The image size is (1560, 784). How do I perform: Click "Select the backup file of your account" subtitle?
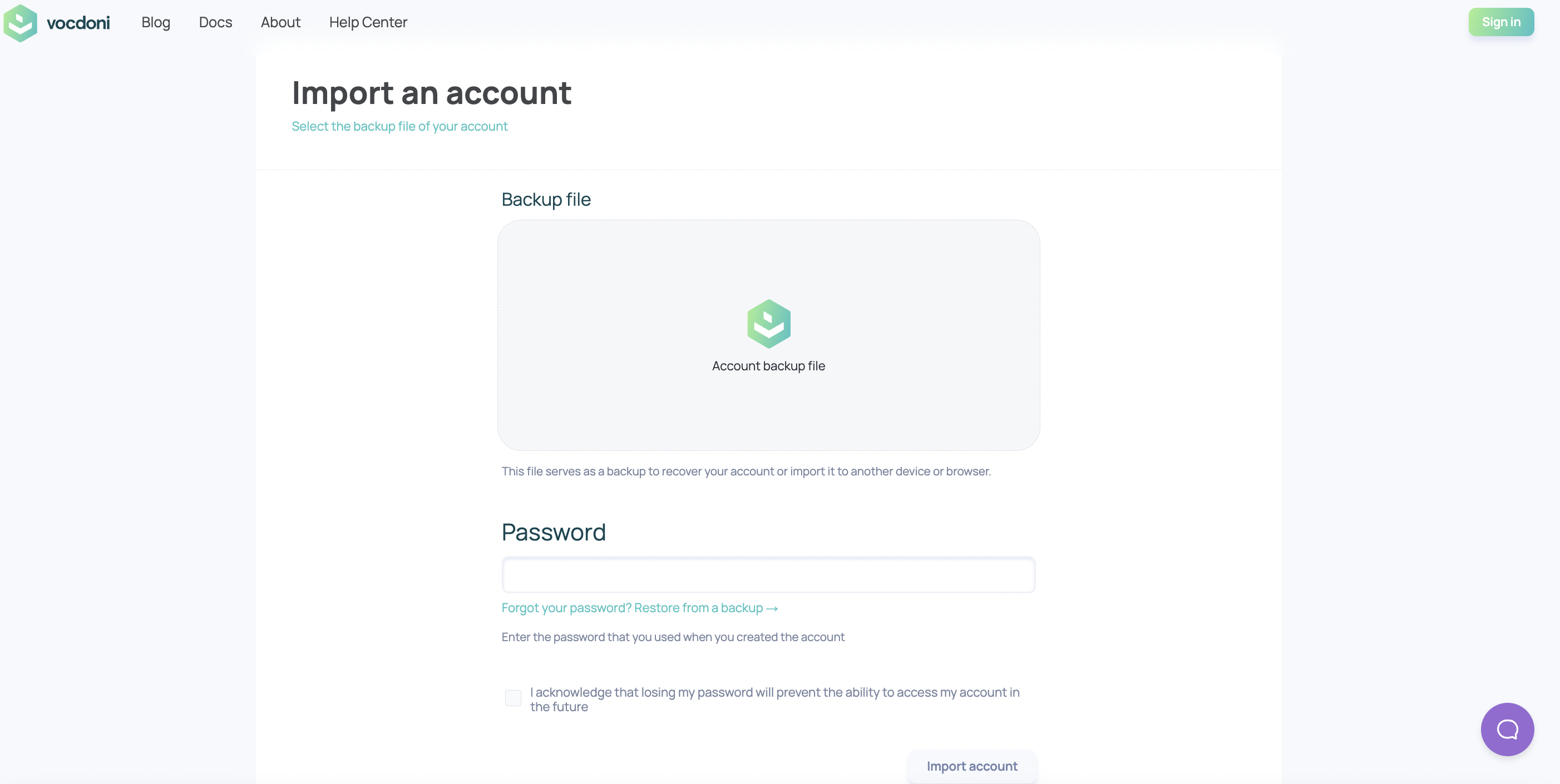[399, 126]
